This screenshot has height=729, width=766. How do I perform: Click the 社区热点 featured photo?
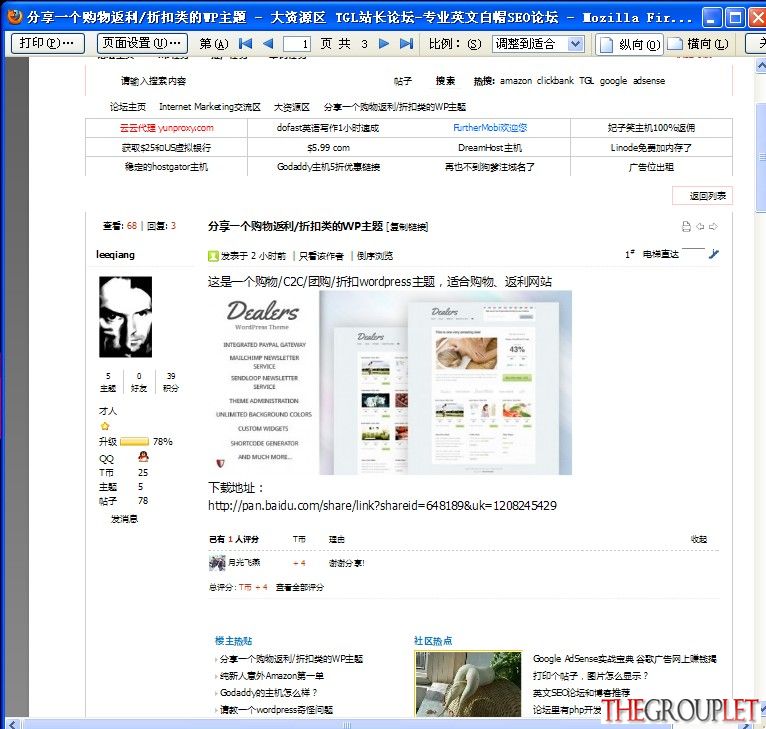(x=468, y=684)
